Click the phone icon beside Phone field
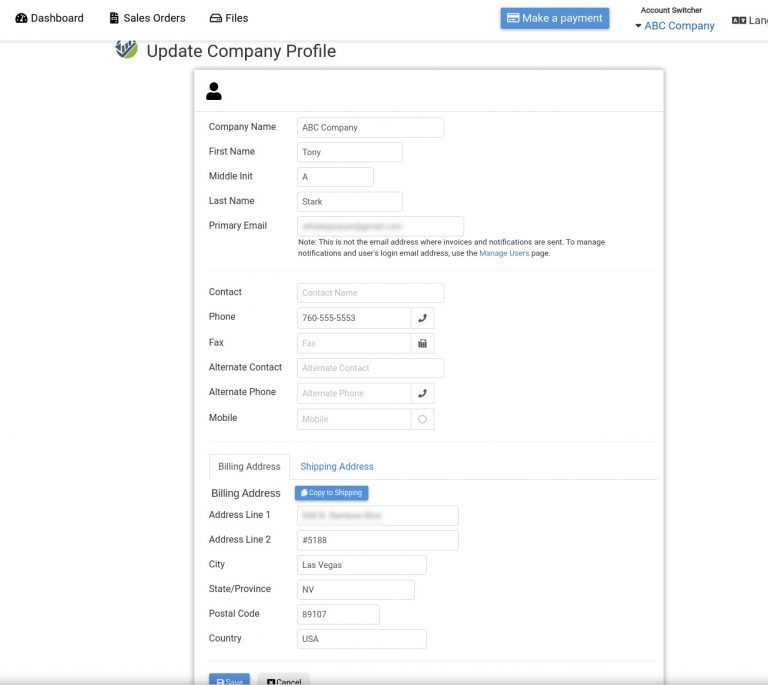 [422, 318]
